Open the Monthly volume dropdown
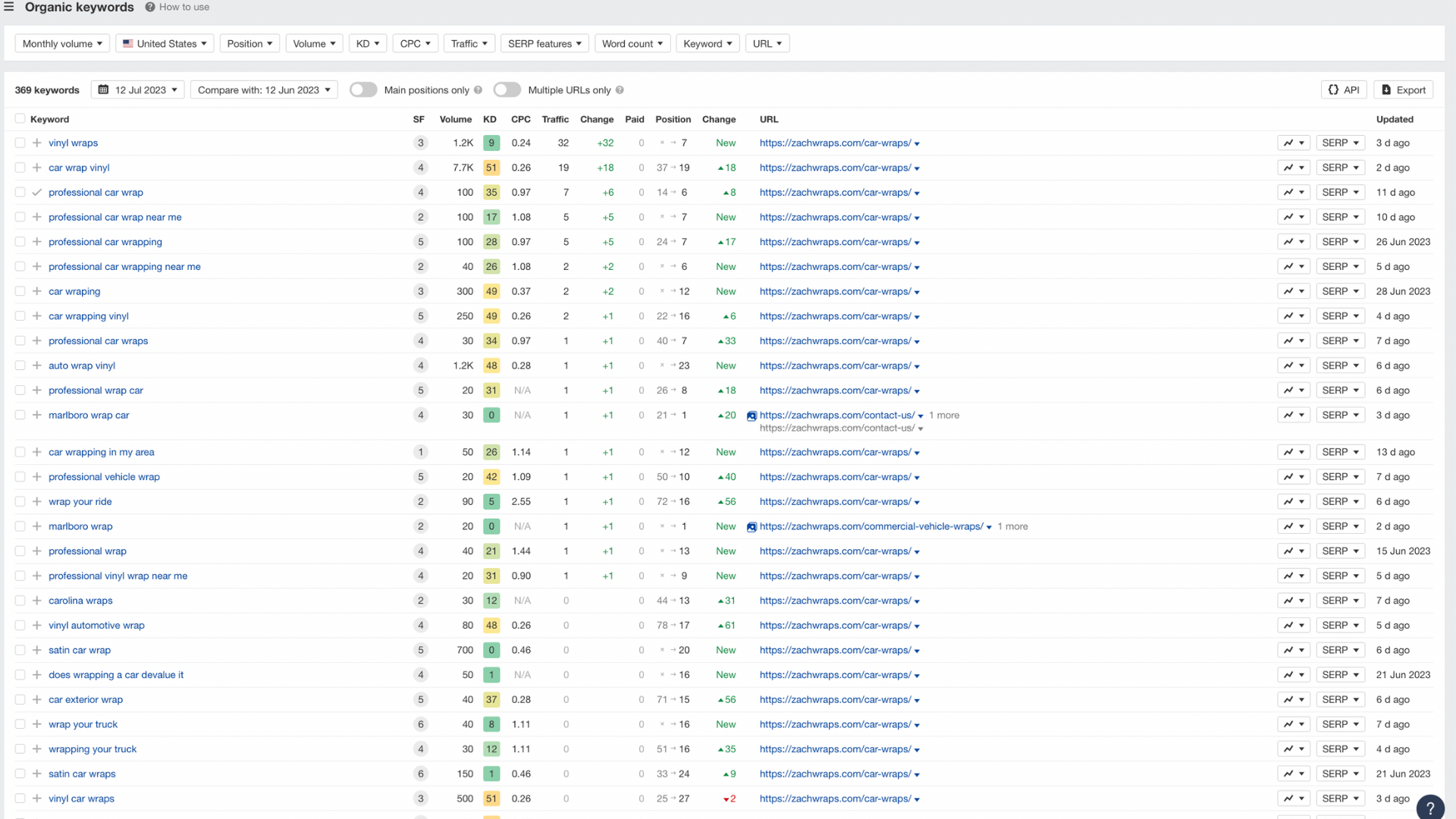Viewport: 1456px width, 819px height. (62, 43)
